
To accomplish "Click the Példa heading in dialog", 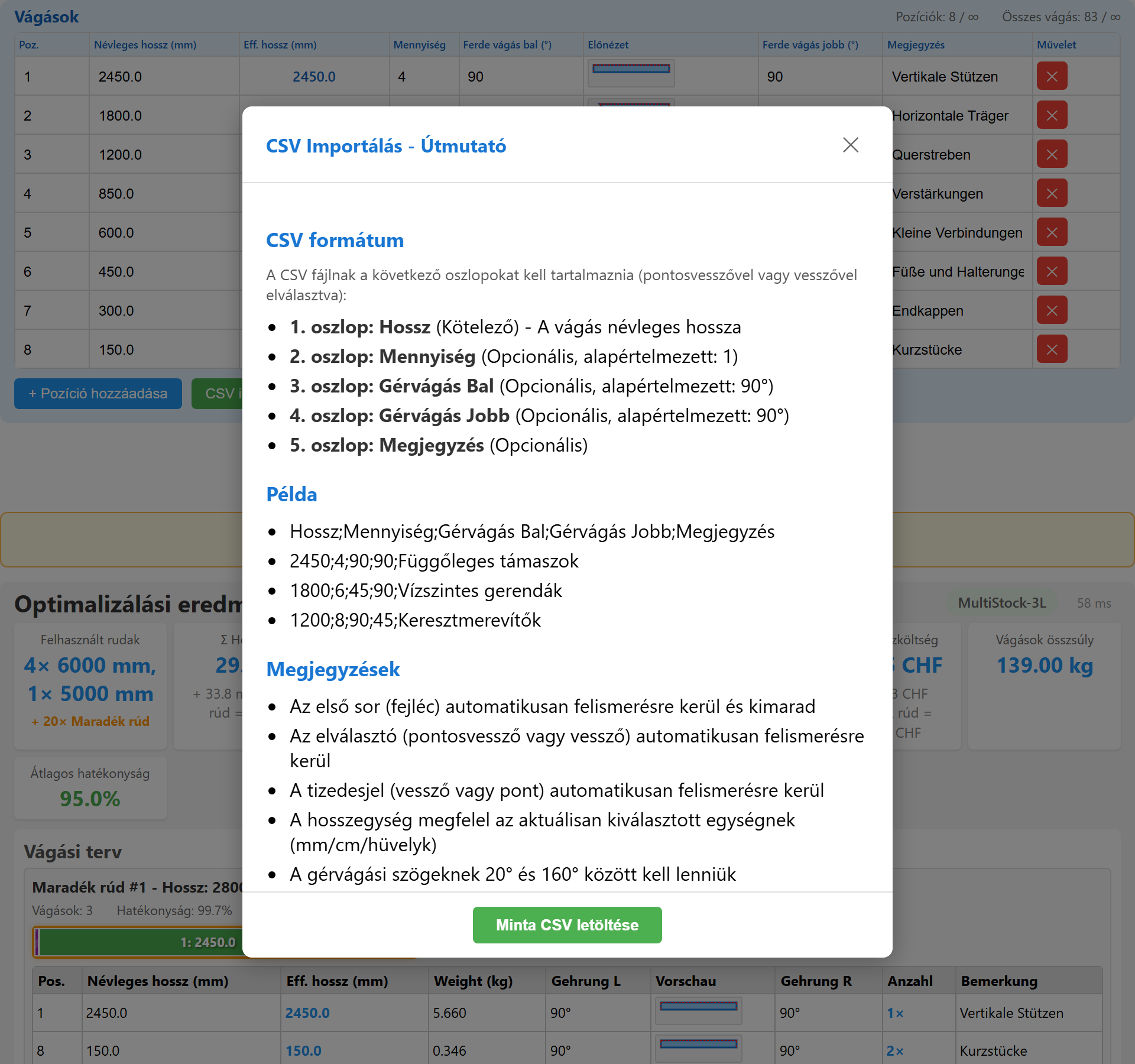I will tap(291, 494).
